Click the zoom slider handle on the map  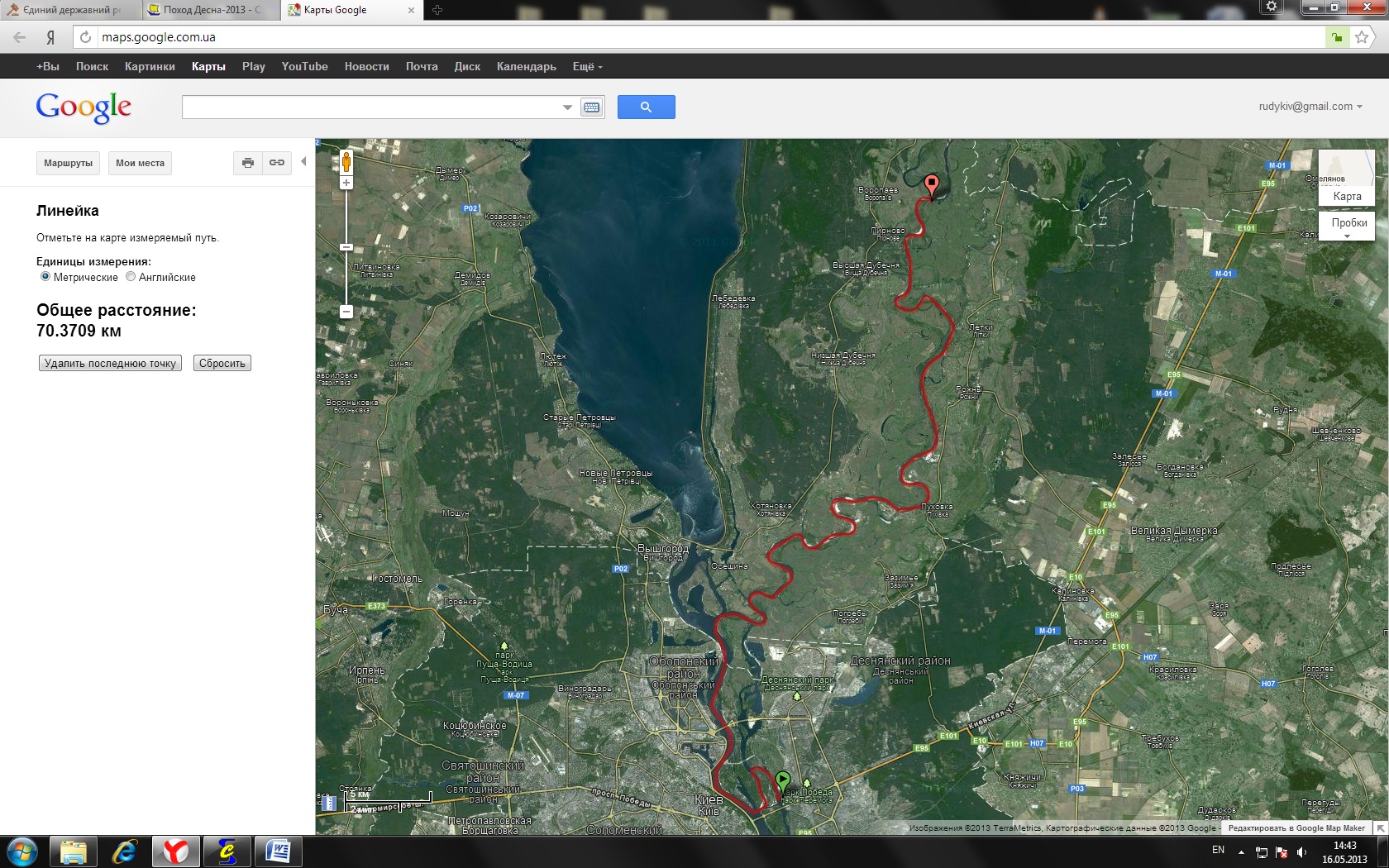pos(346,247)
